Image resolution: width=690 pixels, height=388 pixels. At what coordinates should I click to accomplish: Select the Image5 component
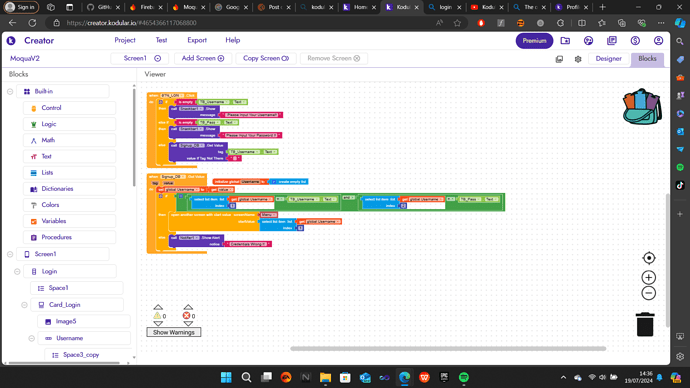(84, 322)
